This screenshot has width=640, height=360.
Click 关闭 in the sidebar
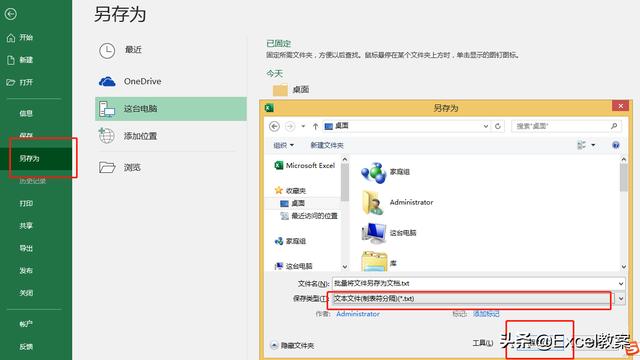tap(26, 293)
